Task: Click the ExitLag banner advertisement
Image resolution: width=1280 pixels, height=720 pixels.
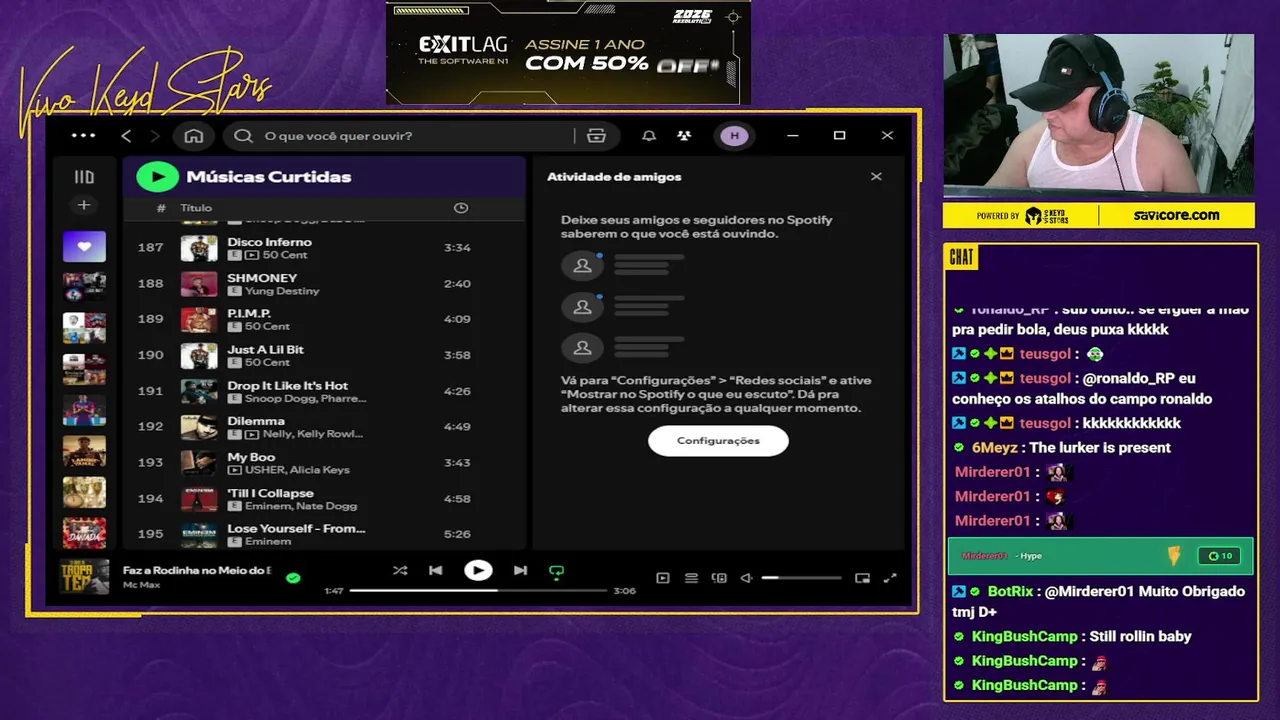Action: [568, 53]
